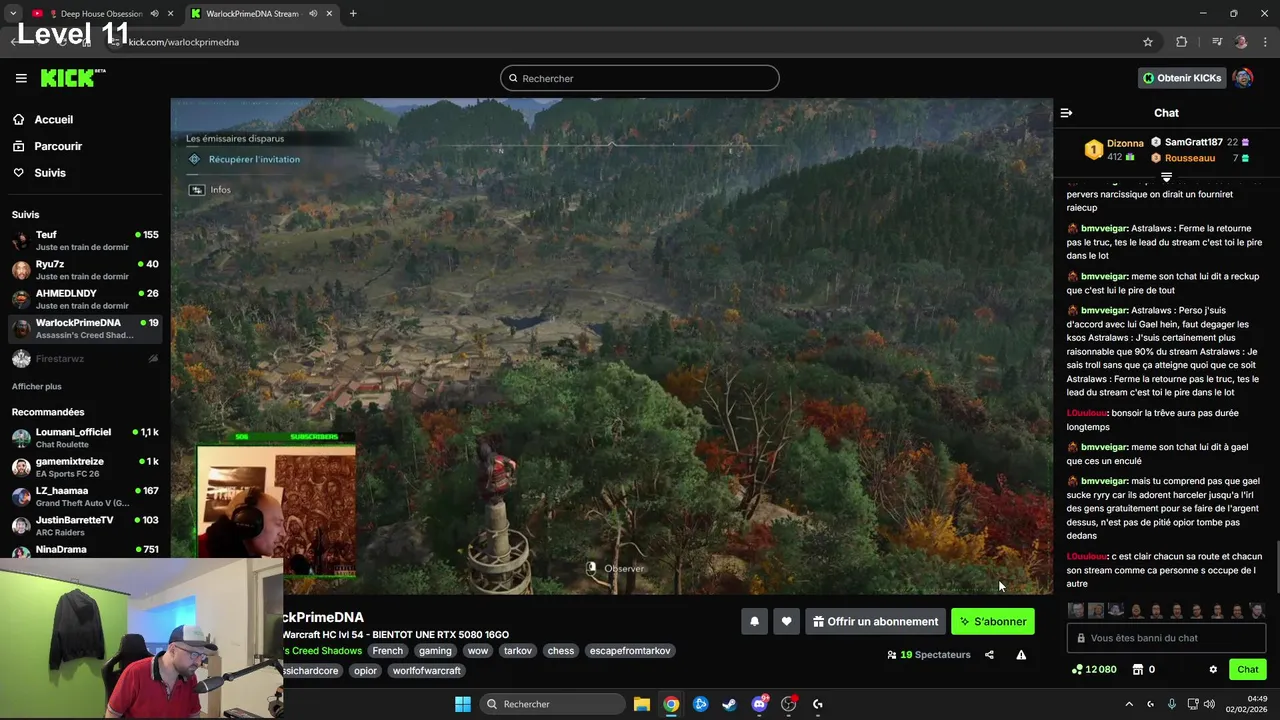The height and width of the screenshot is (720, 1280).
Task: Expand the gifters leaderboard in chat
Action: tap(1166, 177)
